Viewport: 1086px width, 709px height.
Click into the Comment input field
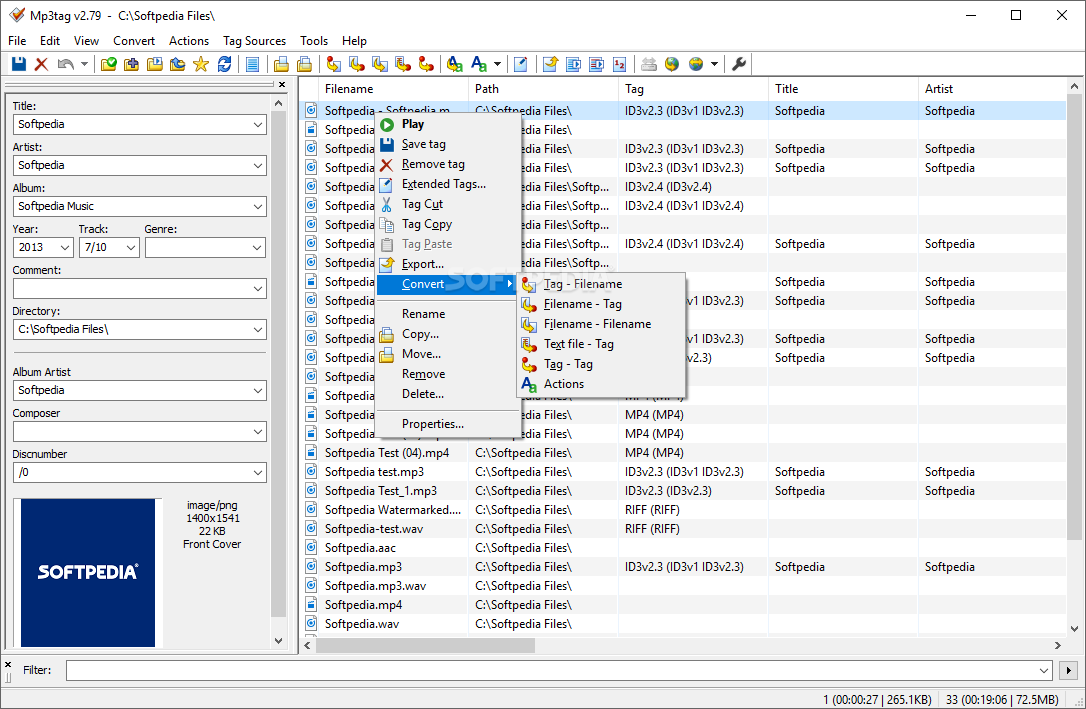click(132, 288)
